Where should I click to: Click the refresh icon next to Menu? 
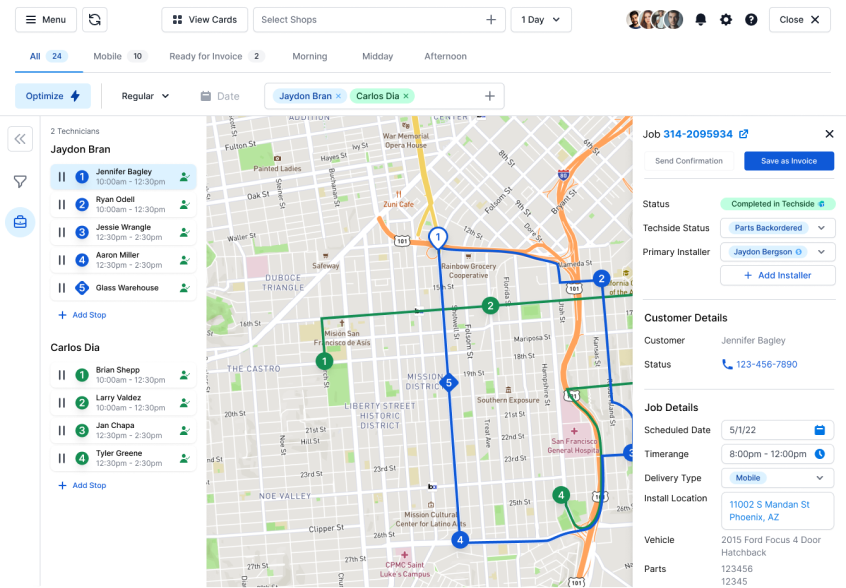[x=95, y=20]
